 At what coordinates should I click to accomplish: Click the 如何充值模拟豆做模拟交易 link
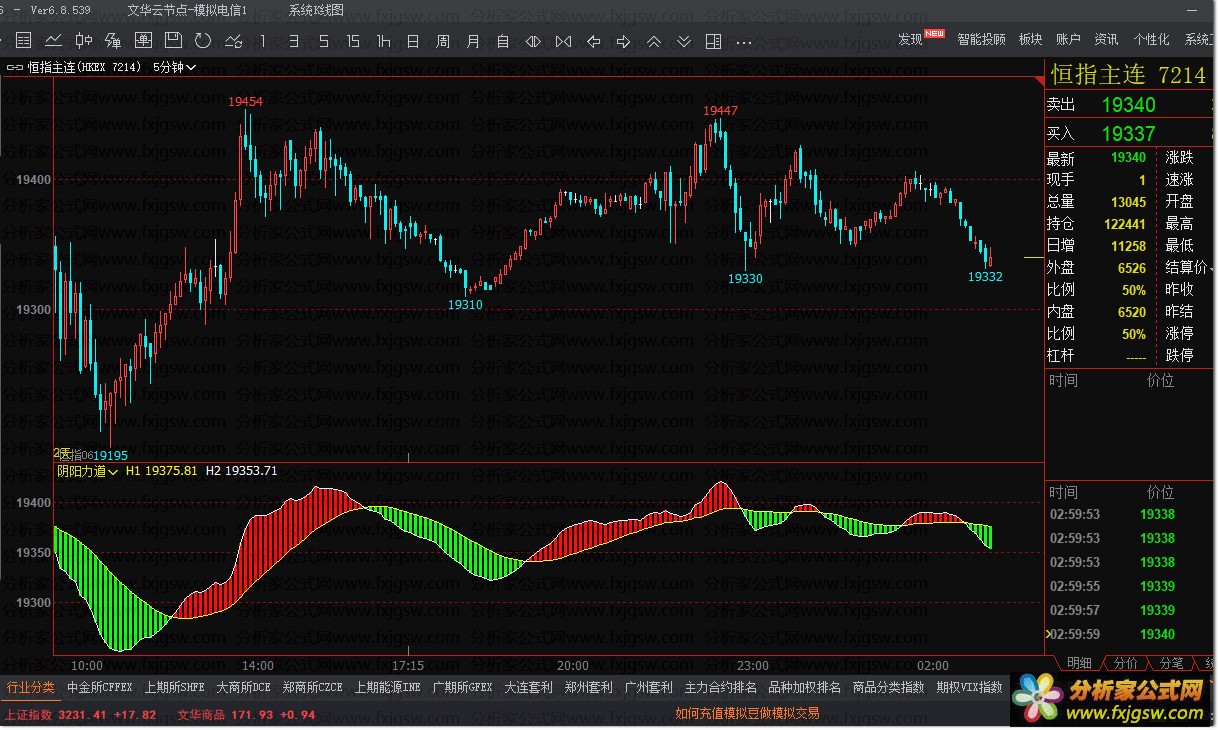click(x=747, y=713)
